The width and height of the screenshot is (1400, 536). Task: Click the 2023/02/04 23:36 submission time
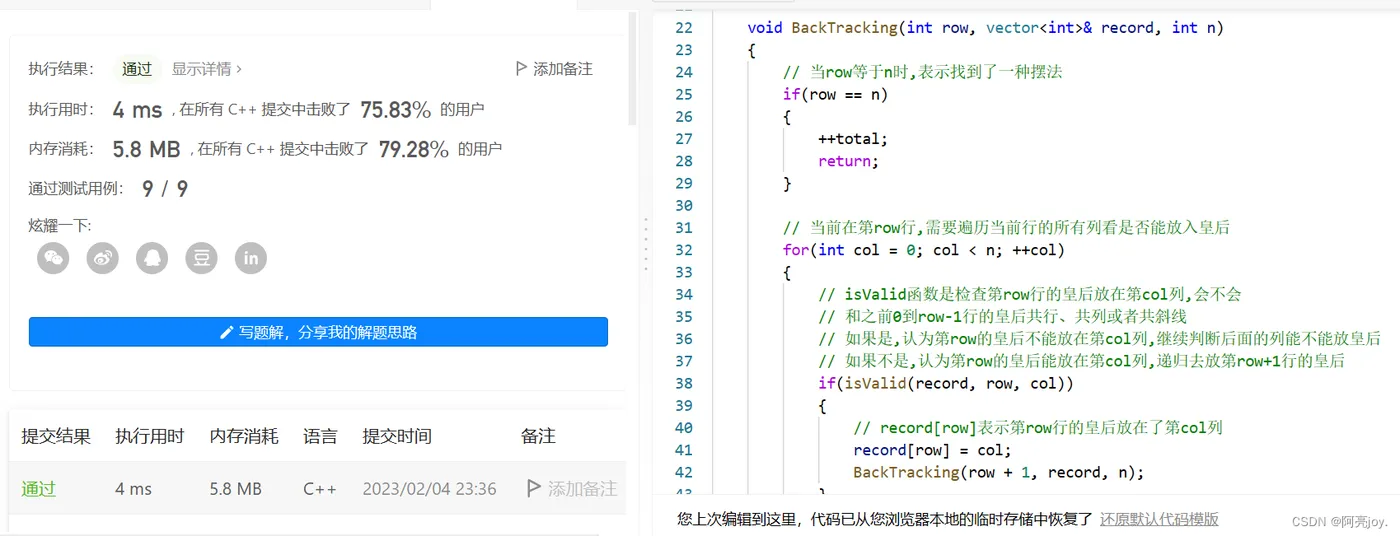(429, 488)
